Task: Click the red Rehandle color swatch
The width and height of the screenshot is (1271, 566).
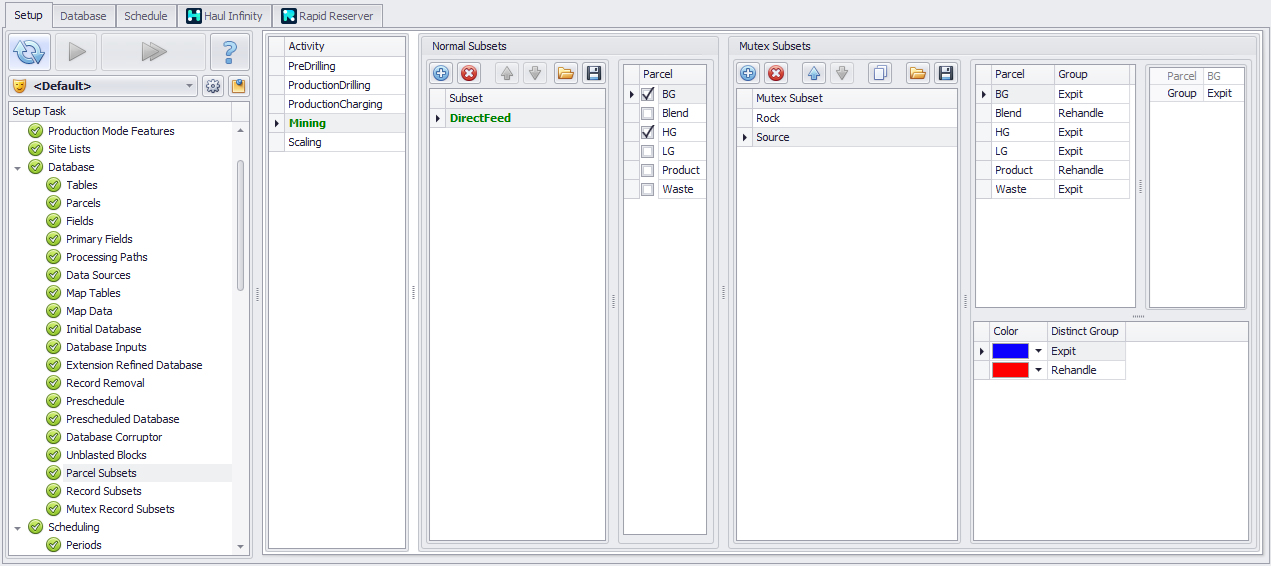Action: point(1010,370)
